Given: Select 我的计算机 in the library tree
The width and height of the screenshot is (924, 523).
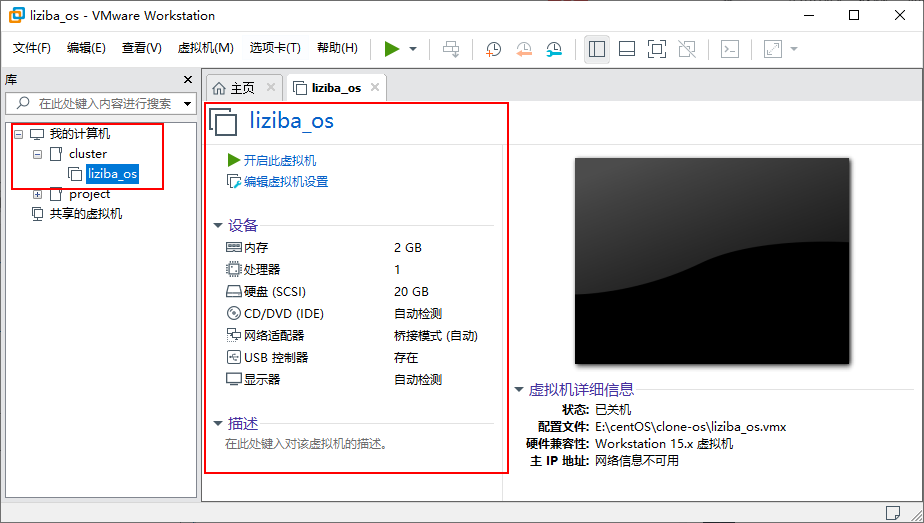Looking at the screenshot, I should tap(80, 134).
